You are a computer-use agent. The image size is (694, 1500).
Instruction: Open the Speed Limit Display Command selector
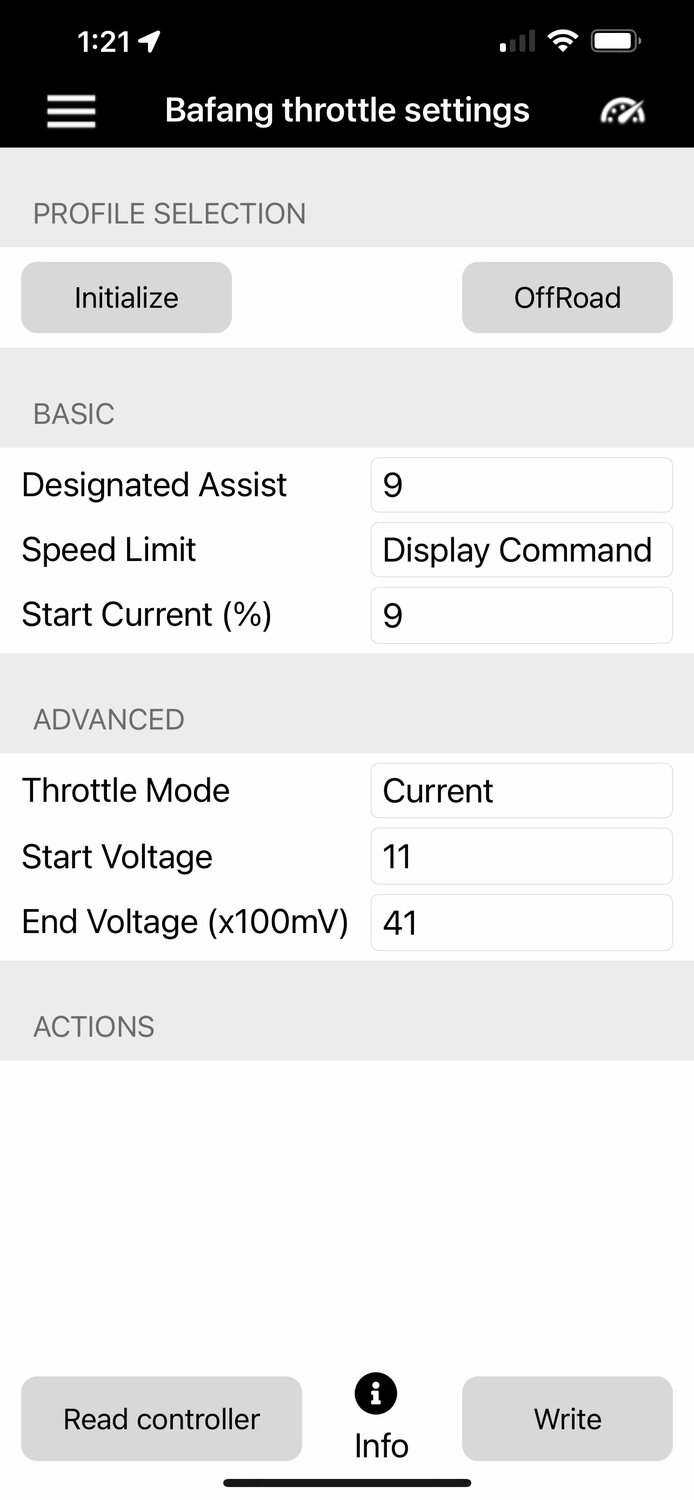pos(521,550)
